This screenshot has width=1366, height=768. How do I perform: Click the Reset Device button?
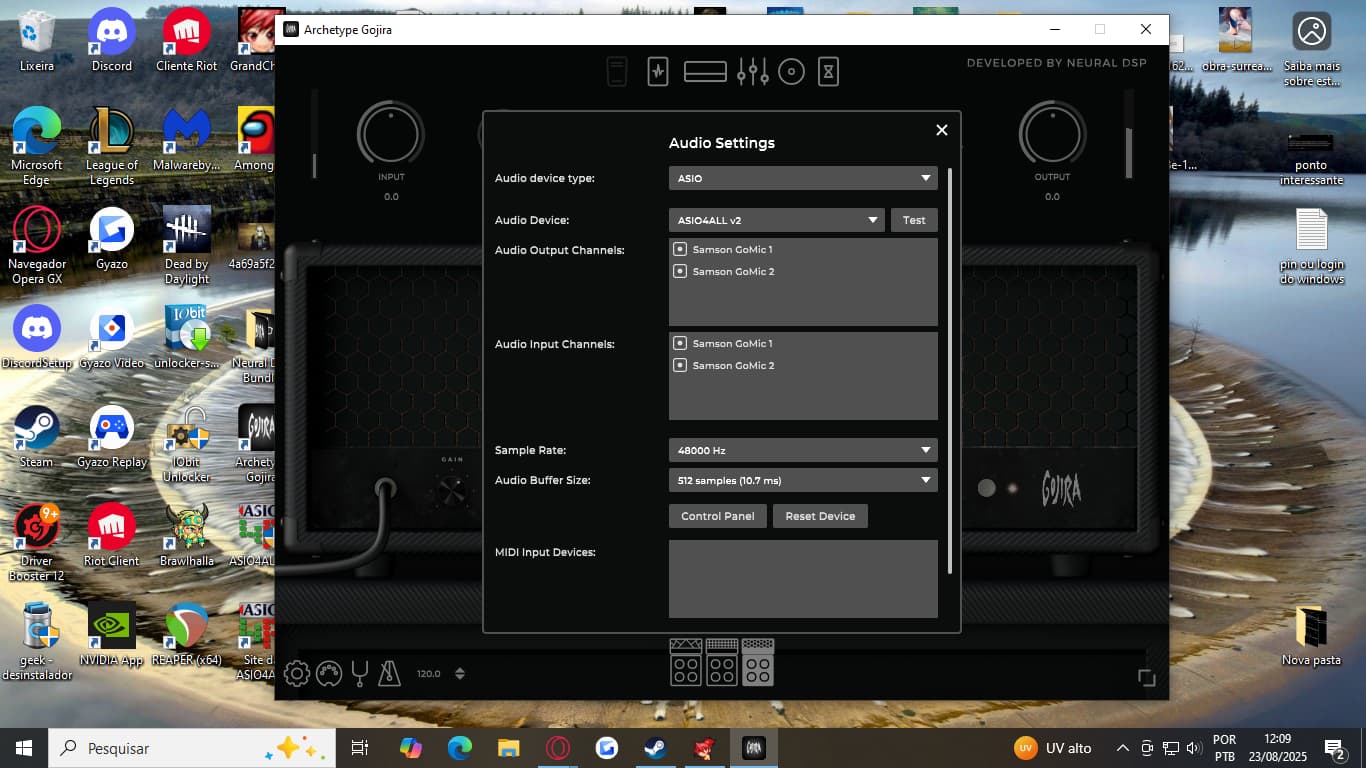[x=820, y=516]
